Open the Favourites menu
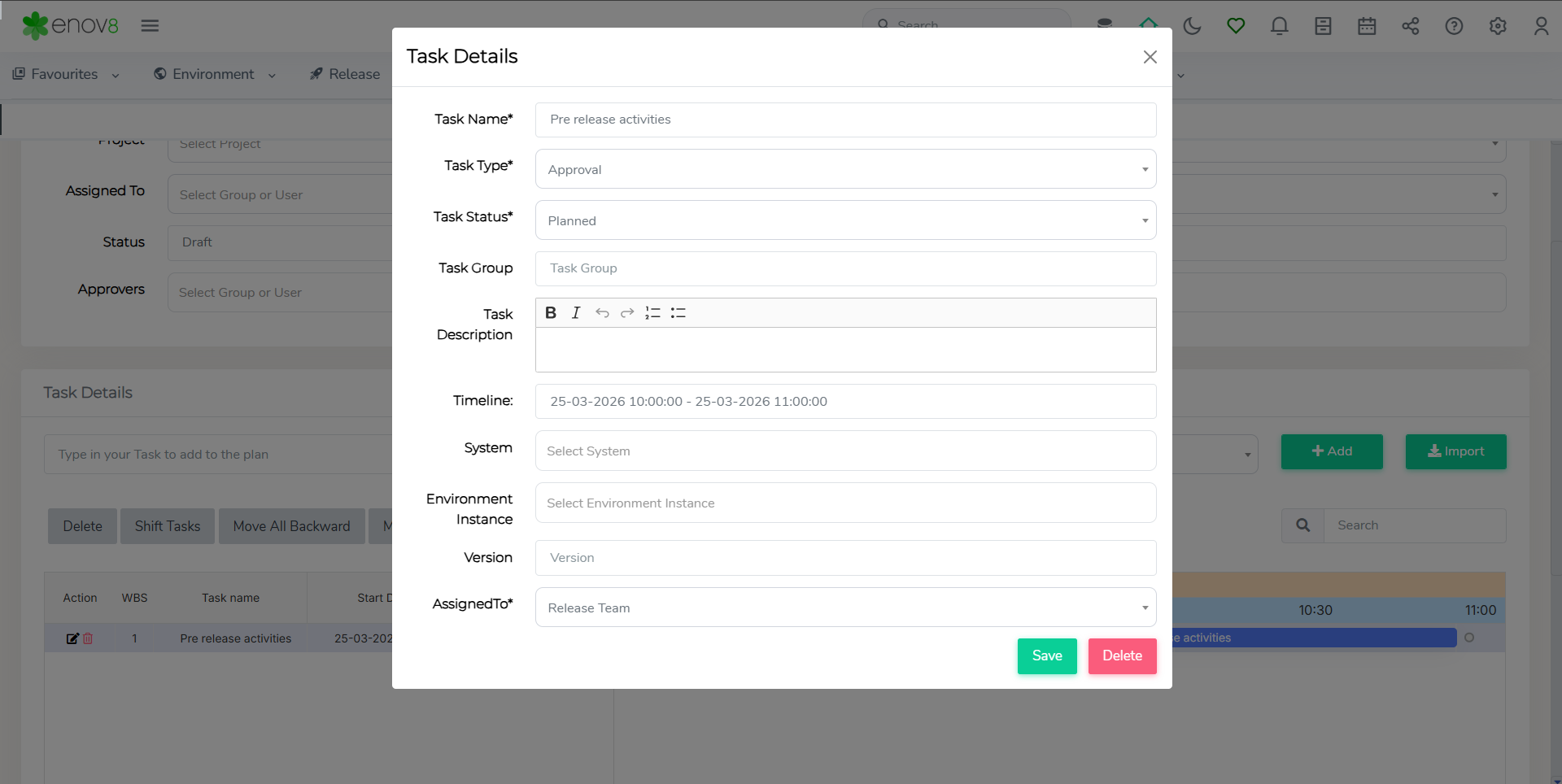Screen dimensions: 1562x784 click(x=66, y=74)
